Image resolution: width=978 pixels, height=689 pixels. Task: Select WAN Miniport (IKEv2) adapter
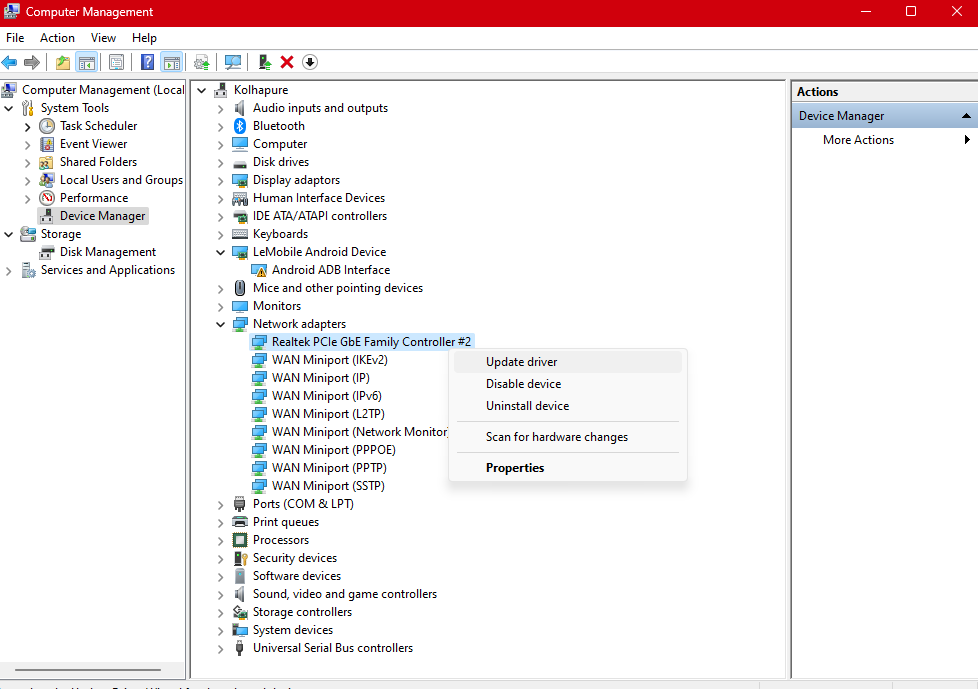(319, 360)
